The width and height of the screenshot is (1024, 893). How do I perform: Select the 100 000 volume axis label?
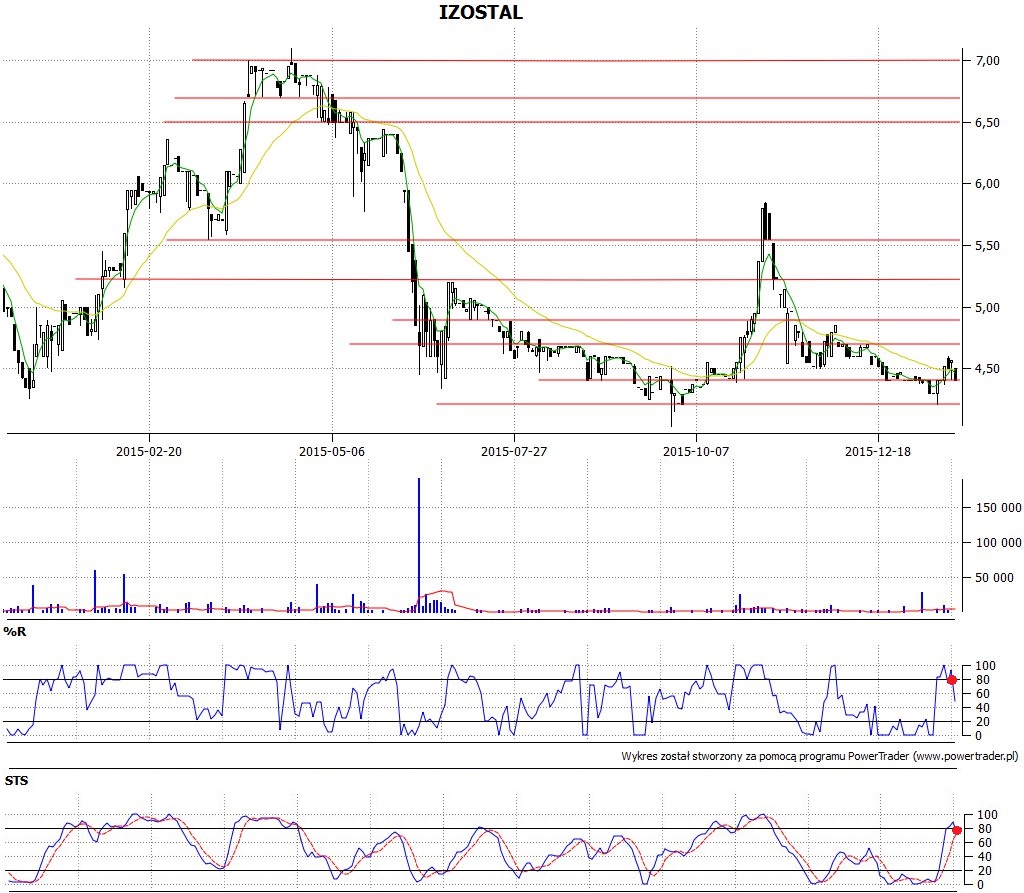[x=998, y=543]
